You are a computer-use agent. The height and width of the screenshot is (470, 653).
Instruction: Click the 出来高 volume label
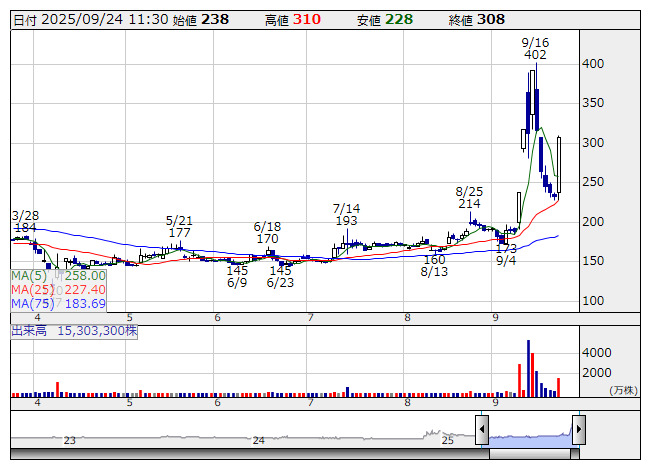tap(31, 329)
